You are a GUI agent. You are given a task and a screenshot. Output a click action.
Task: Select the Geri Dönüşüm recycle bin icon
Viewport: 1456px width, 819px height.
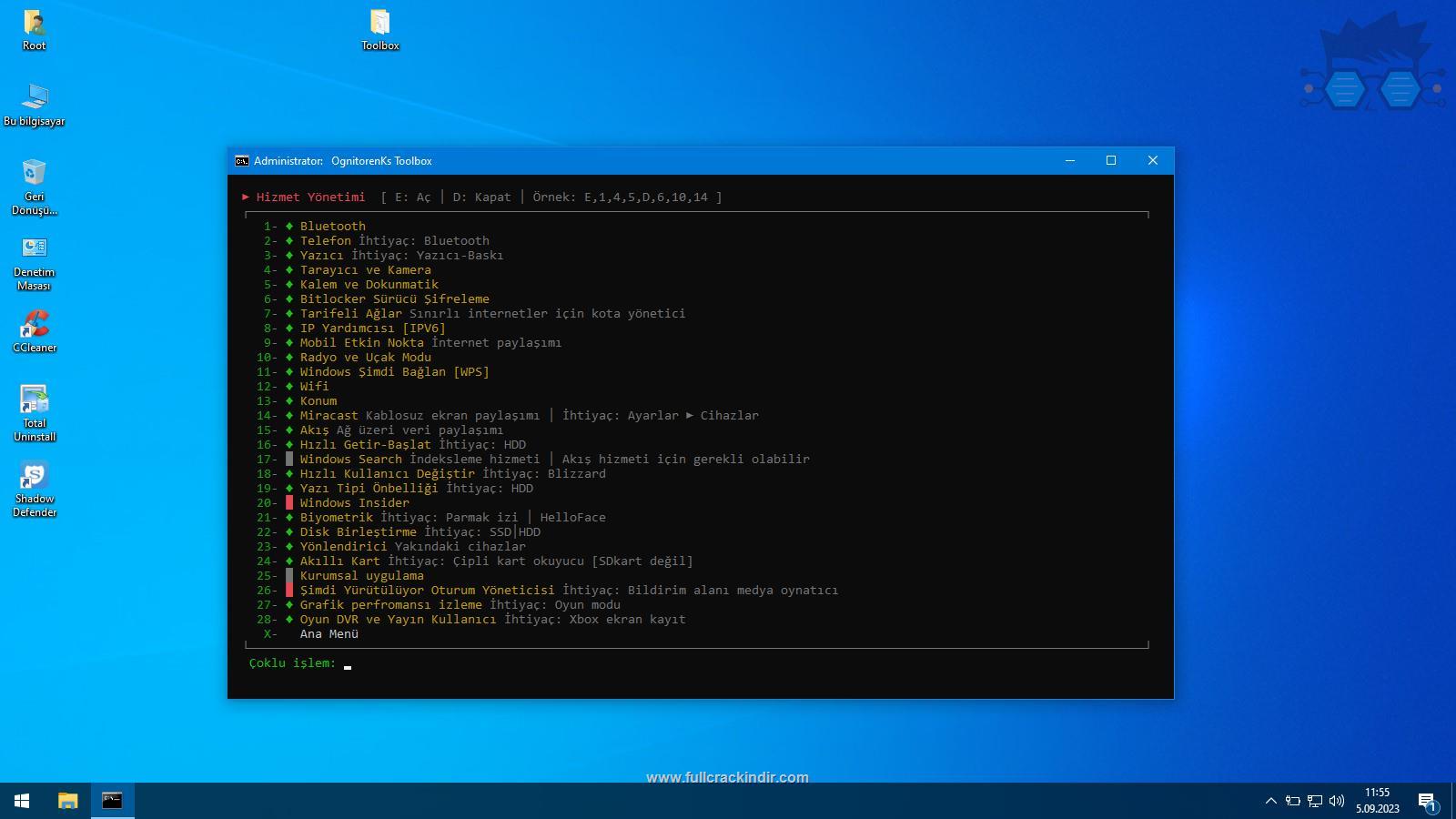(34, 187)
